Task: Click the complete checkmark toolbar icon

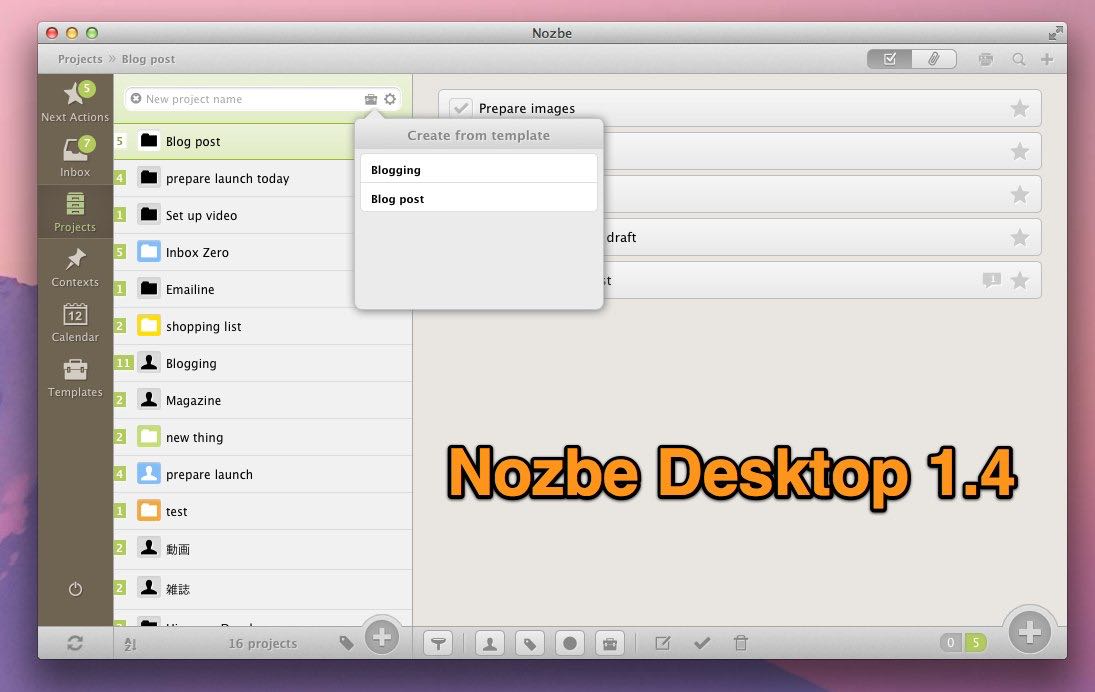Action: 702,642
